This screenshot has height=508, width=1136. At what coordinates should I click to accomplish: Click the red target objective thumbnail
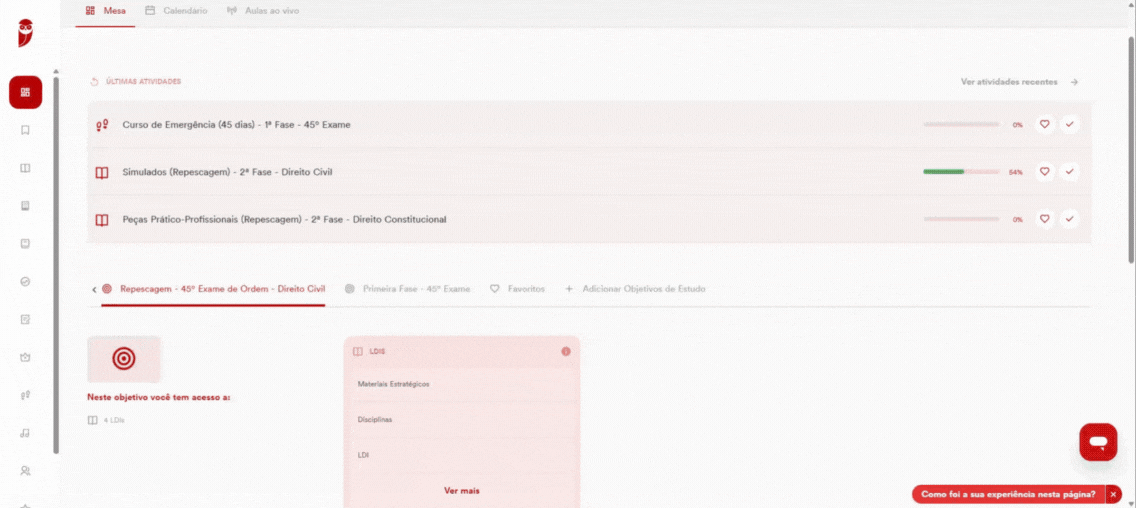[x=124, y=359]
